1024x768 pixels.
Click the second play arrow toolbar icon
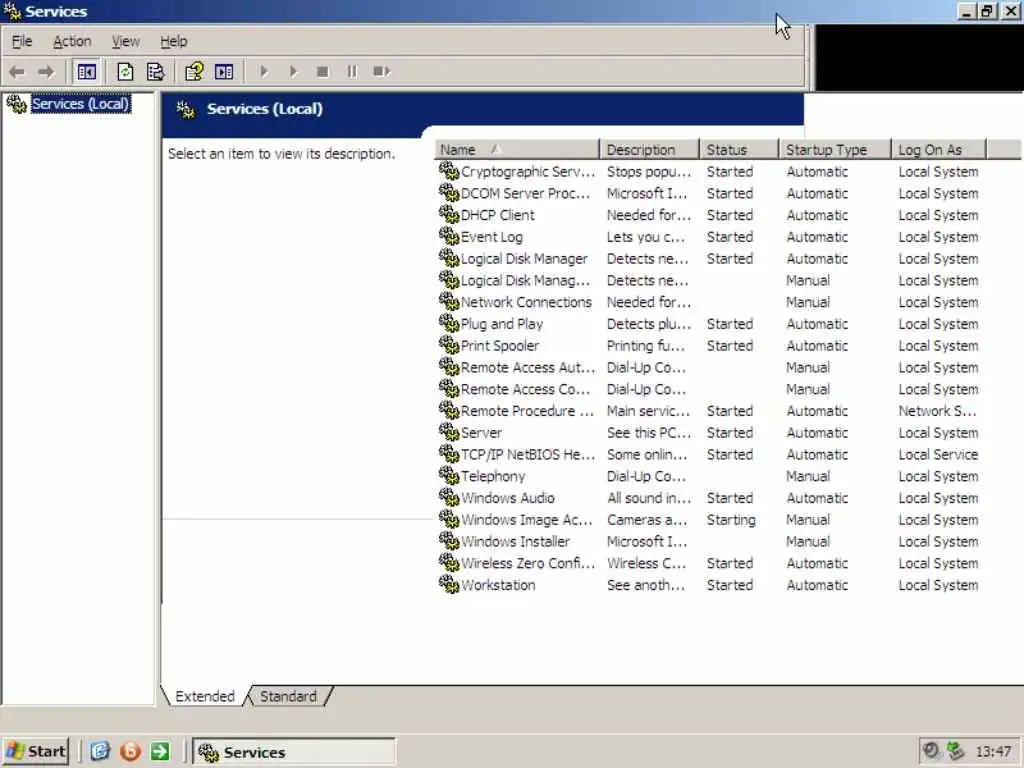293,71
